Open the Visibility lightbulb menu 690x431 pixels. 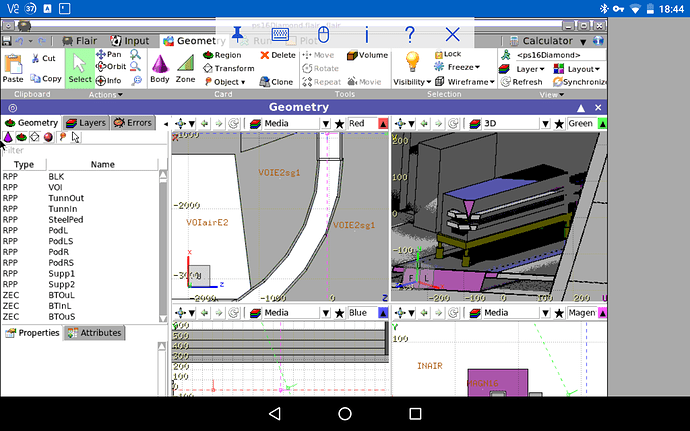(412, 68)
